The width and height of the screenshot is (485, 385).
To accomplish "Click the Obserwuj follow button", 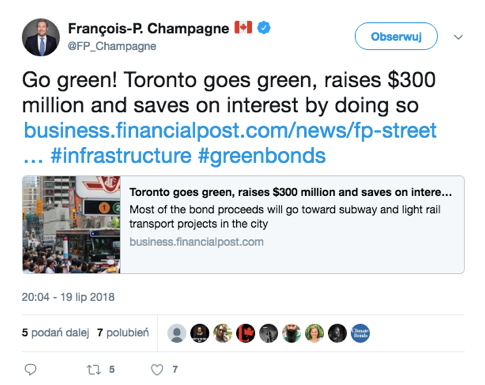I will pyautogui.click(x=396, y=36).
